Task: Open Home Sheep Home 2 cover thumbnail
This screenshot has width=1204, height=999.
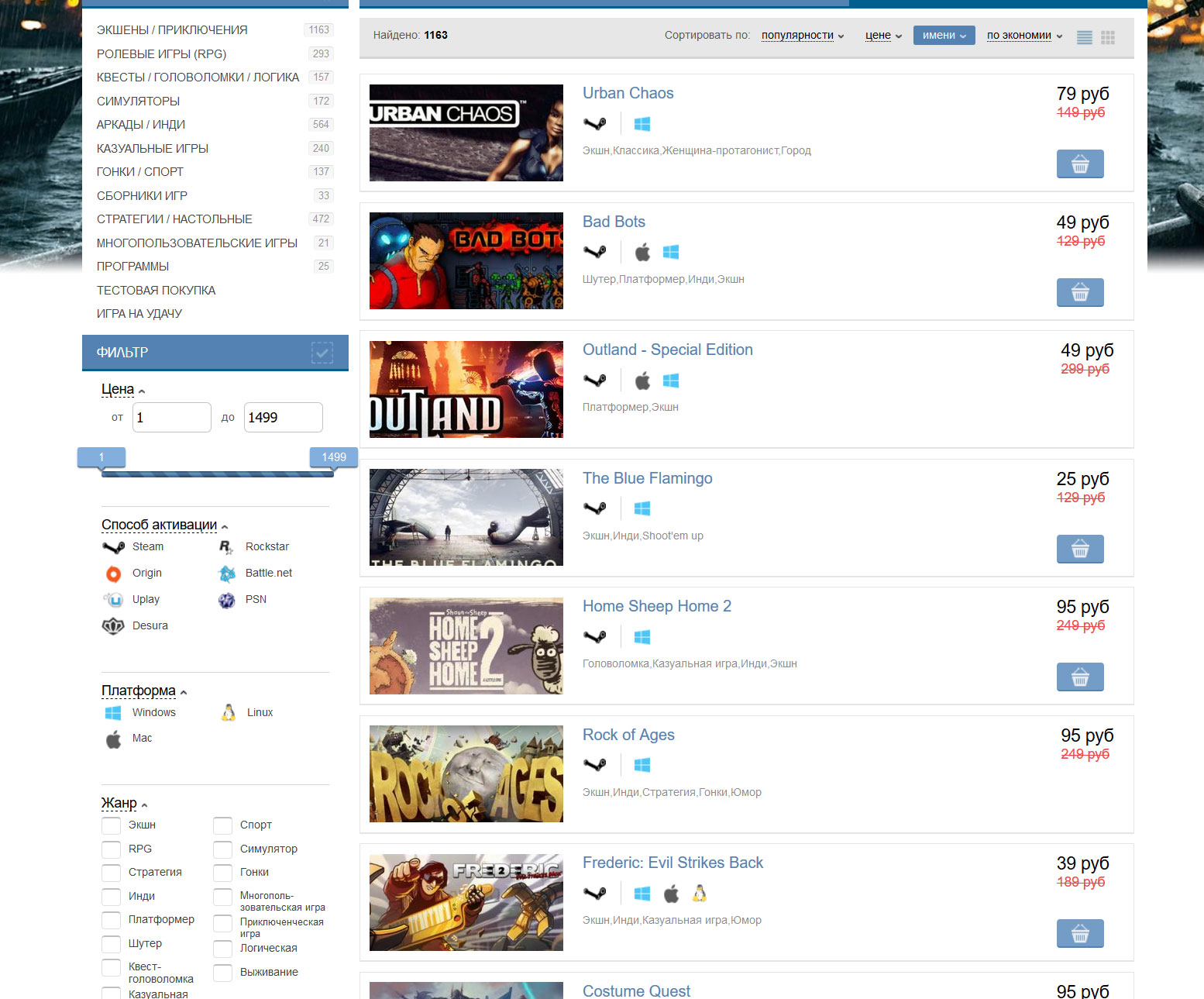Action: point(466,646)
